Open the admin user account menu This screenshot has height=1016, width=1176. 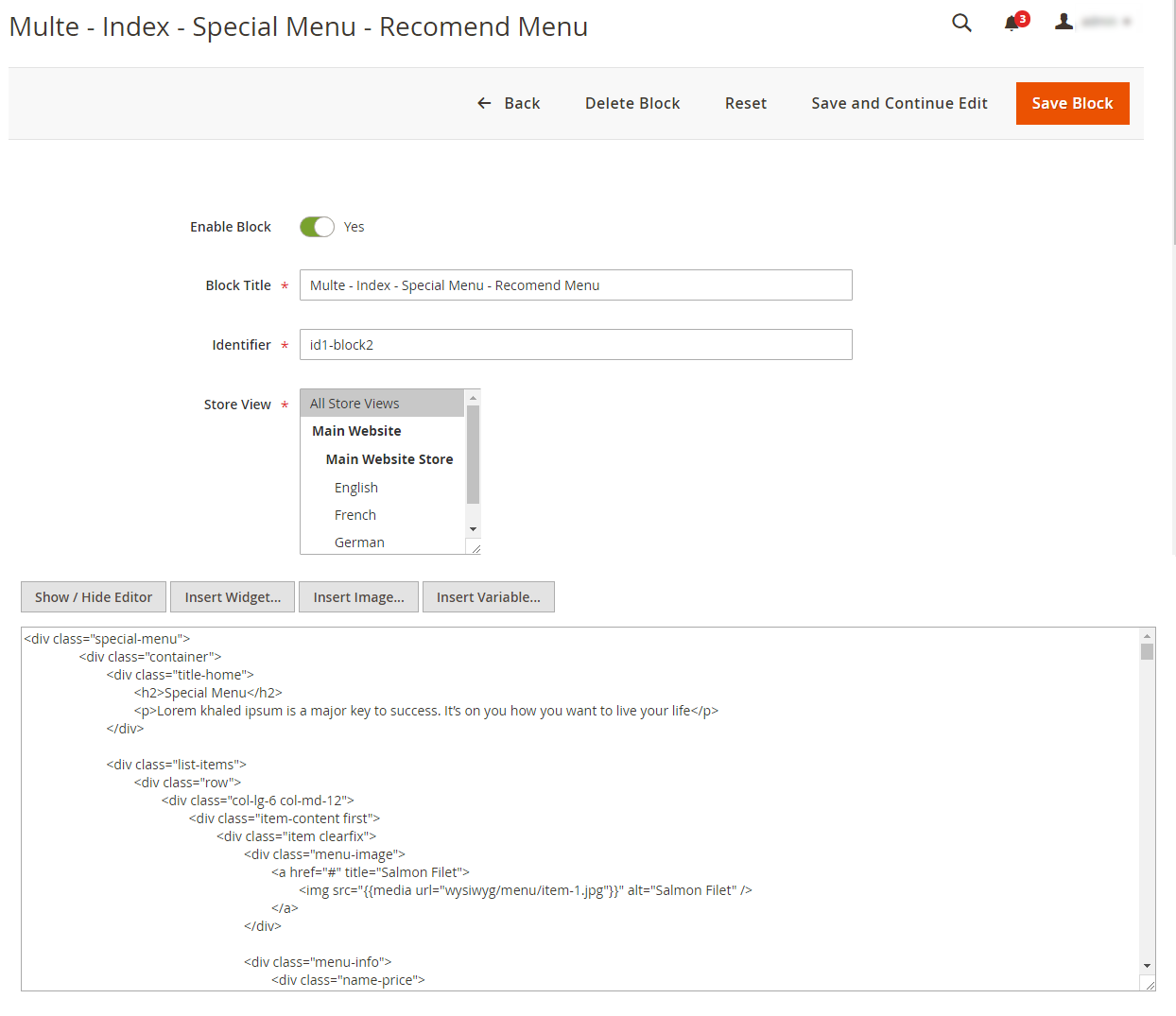[x=1092, y=22]
